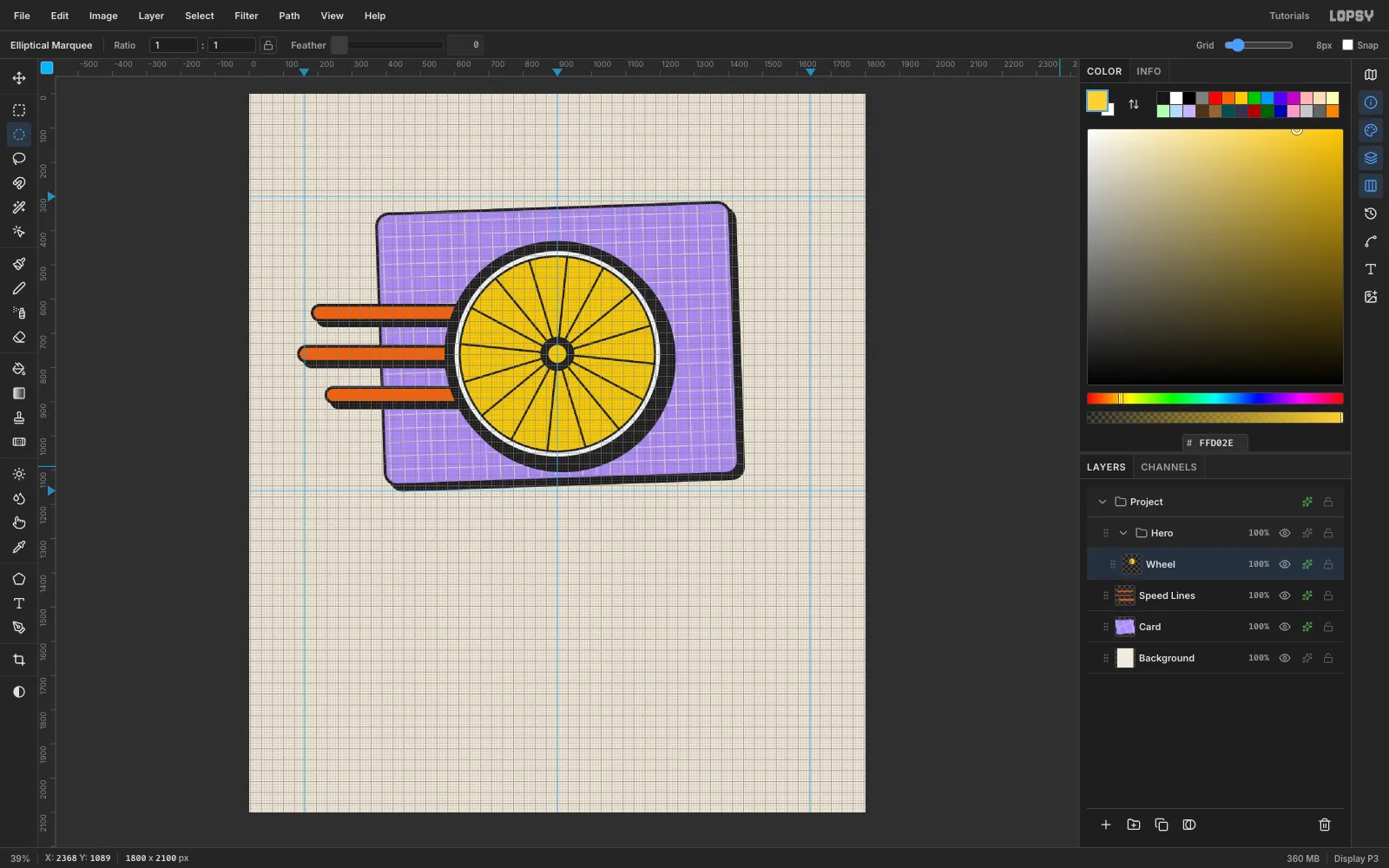
Task: Select the Speed Lines layer thumbnail
Action: point(1125,595)
